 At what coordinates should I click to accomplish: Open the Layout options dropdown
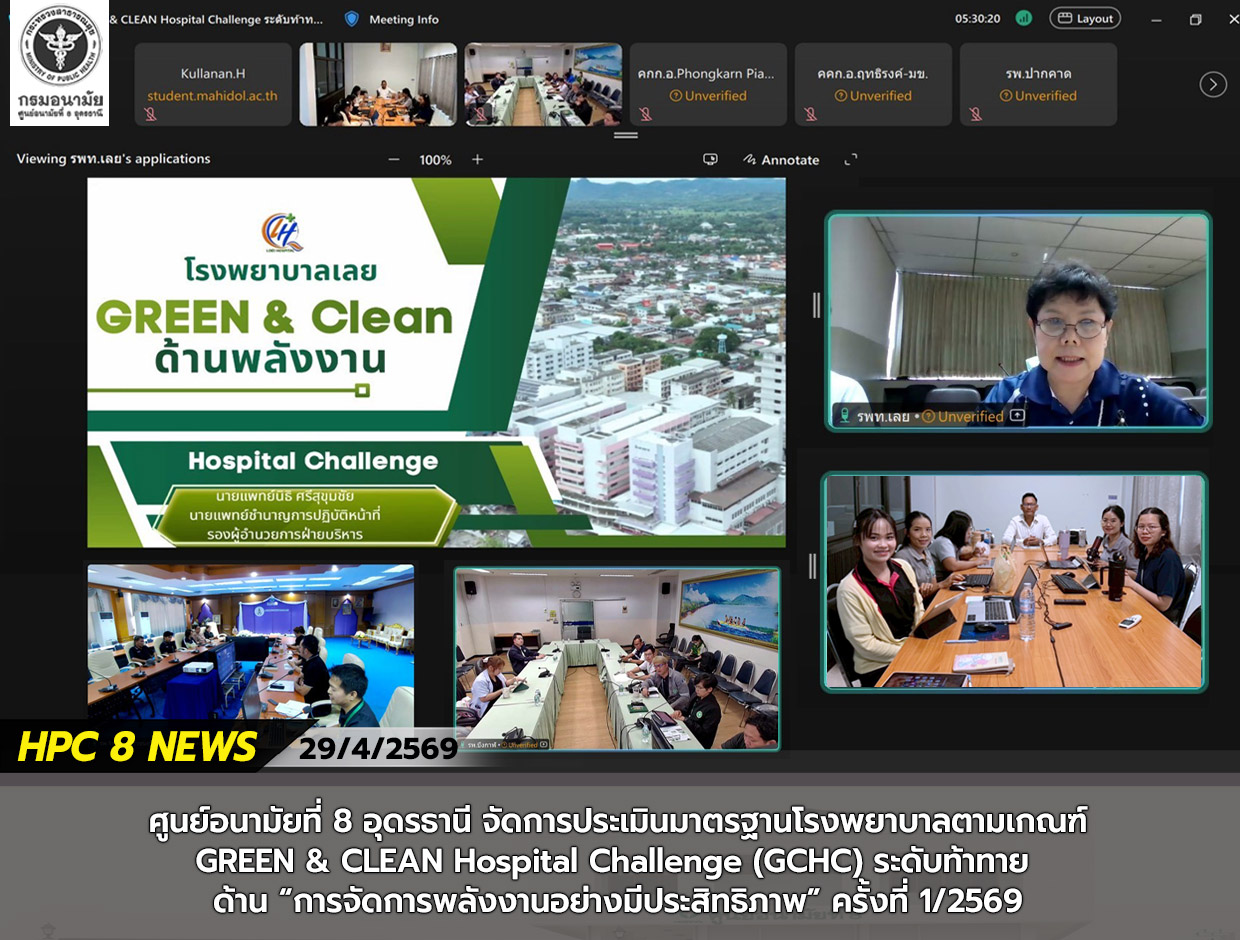[1085, 19]
